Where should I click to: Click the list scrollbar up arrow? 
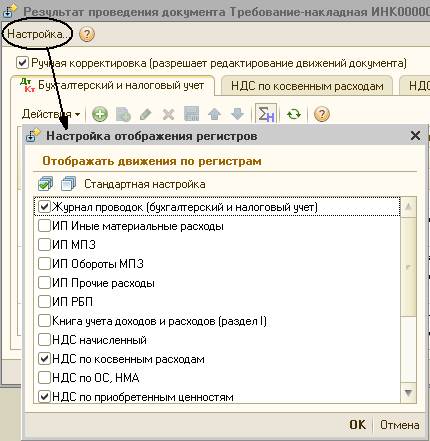tap(408, 207)
